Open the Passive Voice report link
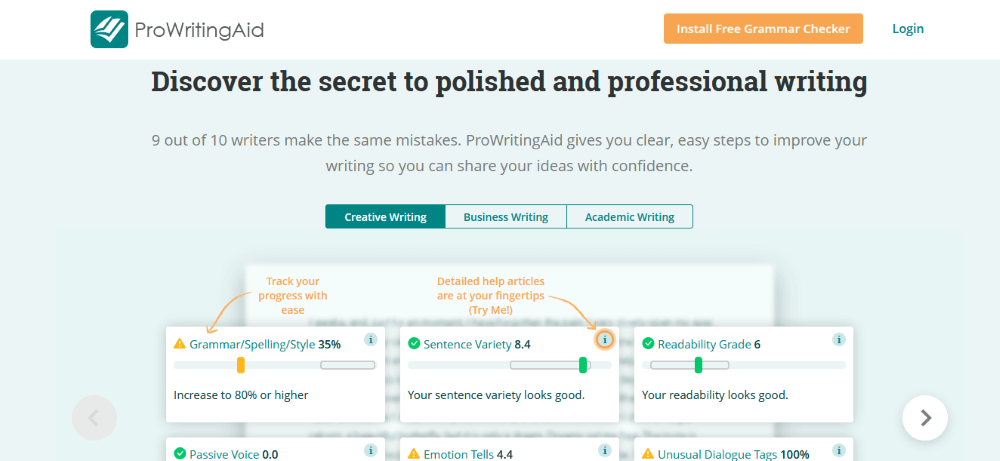Image resolution: width=1000 pixels, height=461 pixels. click(224, 455)
